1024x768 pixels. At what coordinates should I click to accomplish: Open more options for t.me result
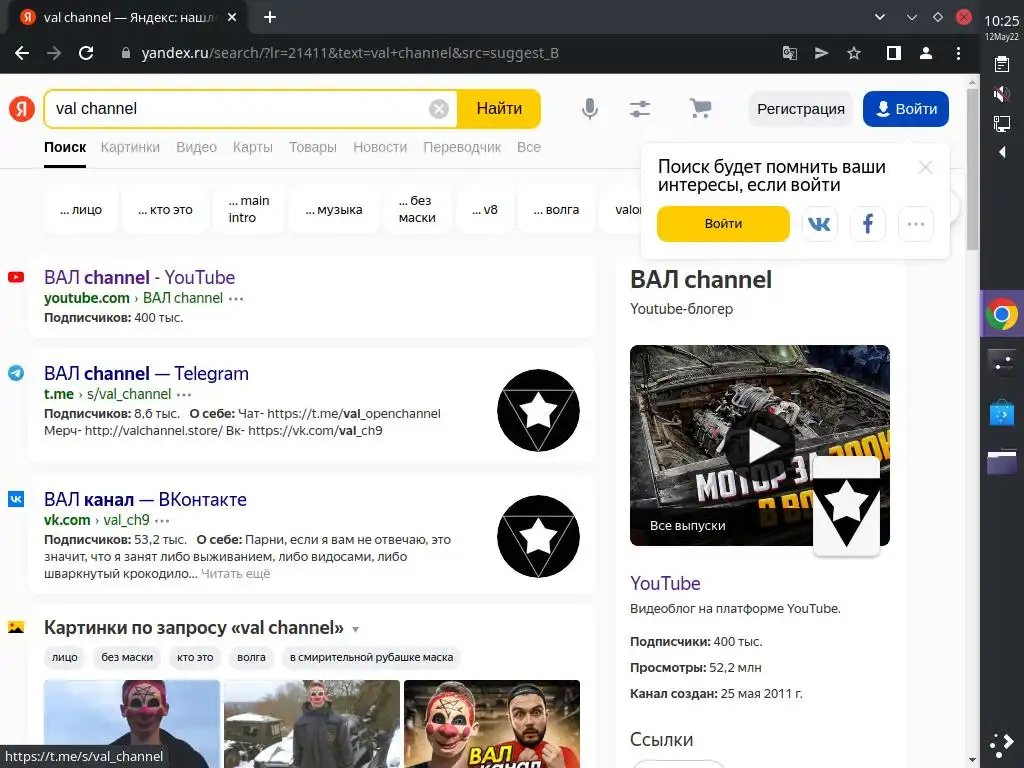click(x=184, y=395)
